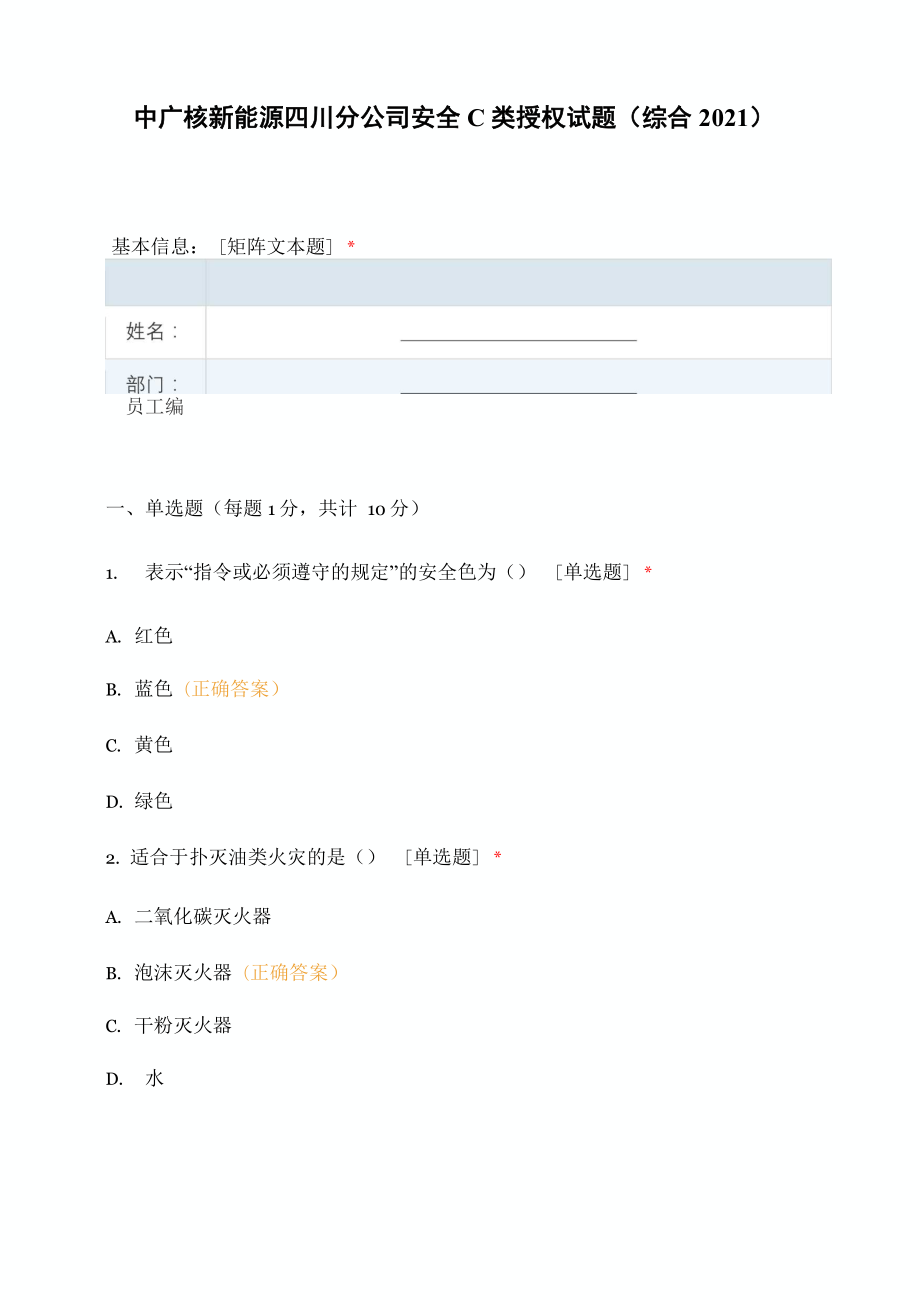Select option B 蓝色

coord(153,689)
